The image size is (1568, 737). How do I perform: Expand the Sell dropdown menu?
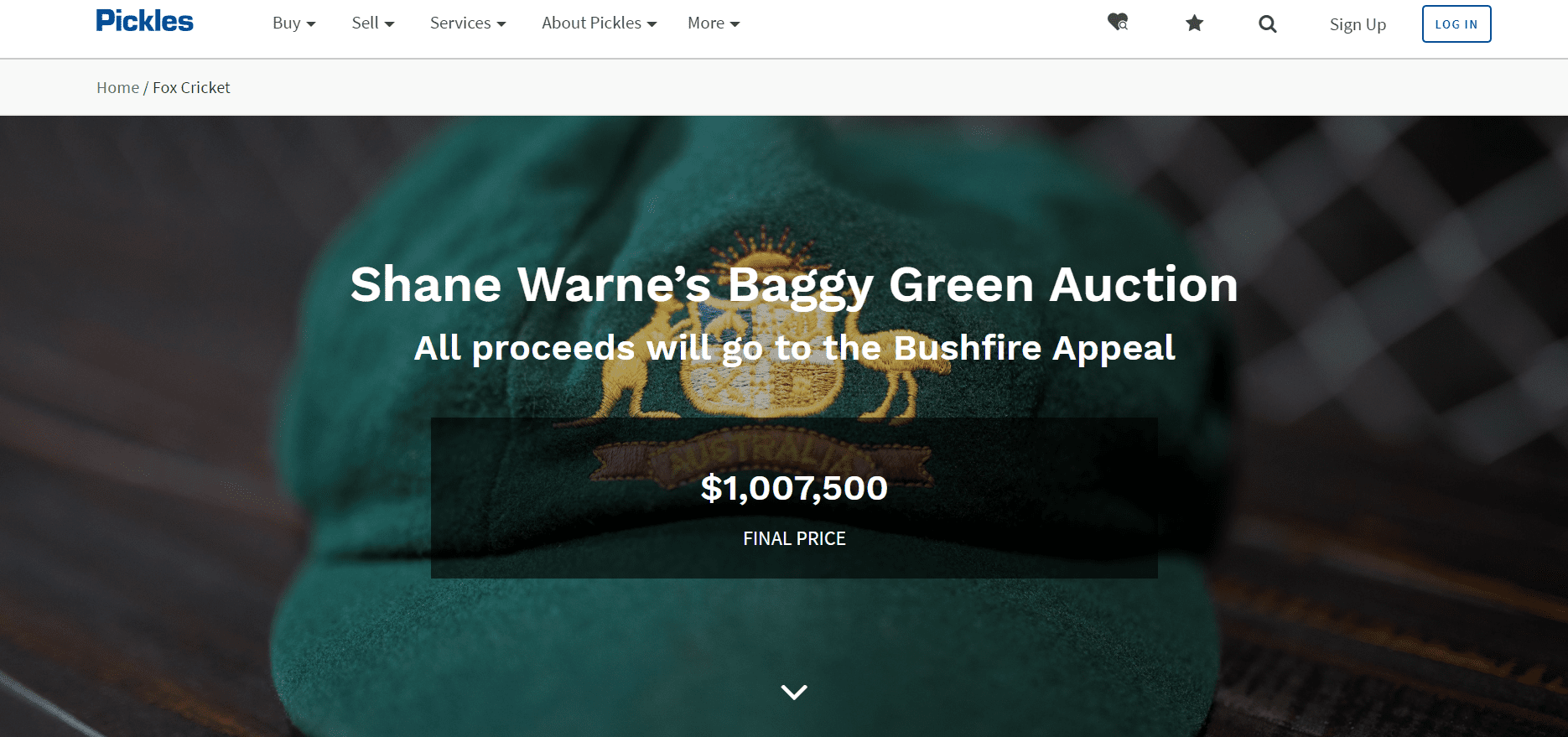[373, 23]
